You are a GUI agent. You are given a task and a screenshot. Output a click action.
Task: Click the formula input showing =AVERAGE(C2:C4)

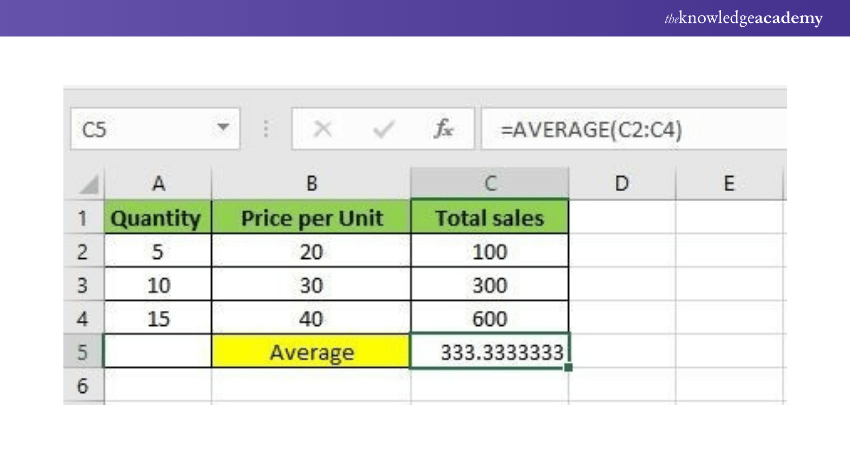(x=630, y=129)
